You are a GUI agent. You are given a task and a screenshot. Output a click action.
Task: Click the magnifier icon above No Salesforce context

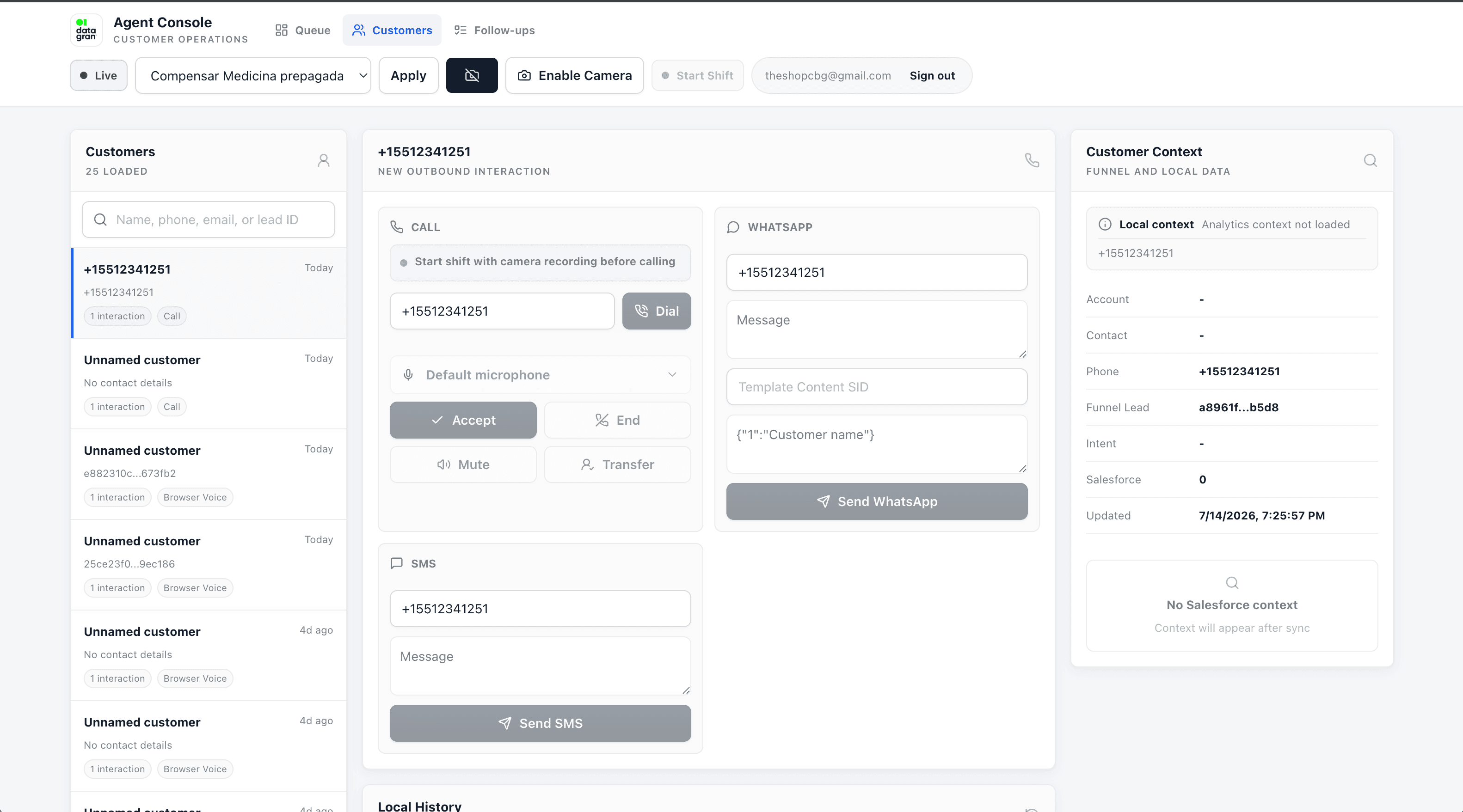(x=1232, y=583)
